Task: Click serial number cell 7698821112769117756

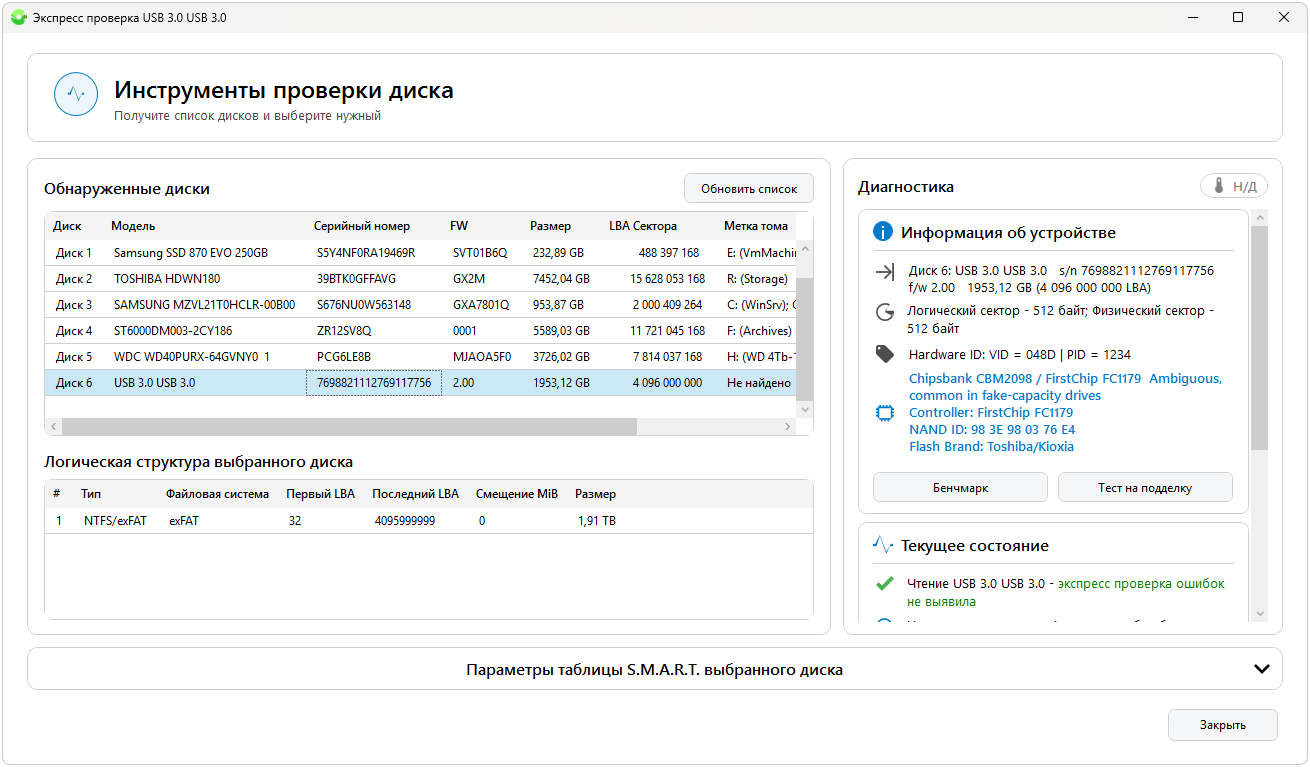Action: (374, 383)
